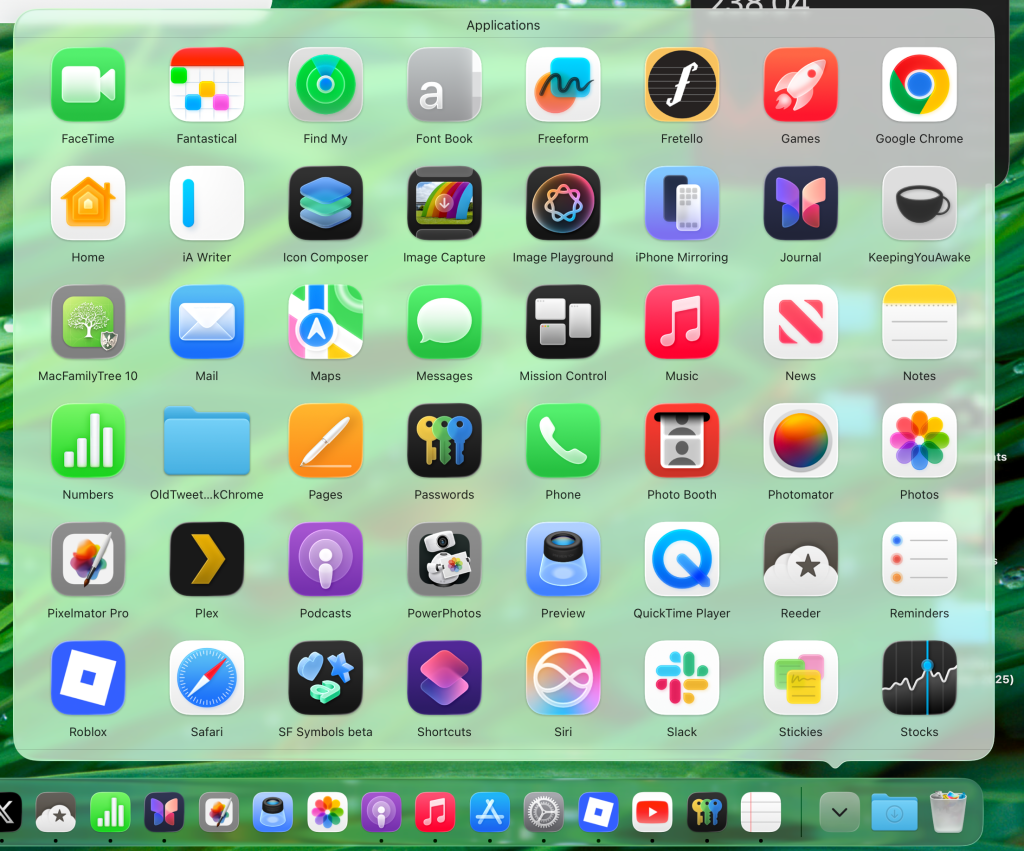This screenshot has height=851, width=1024.
Task: Collapse the Applications stack chevron in Dock
Action: [839, 812]
